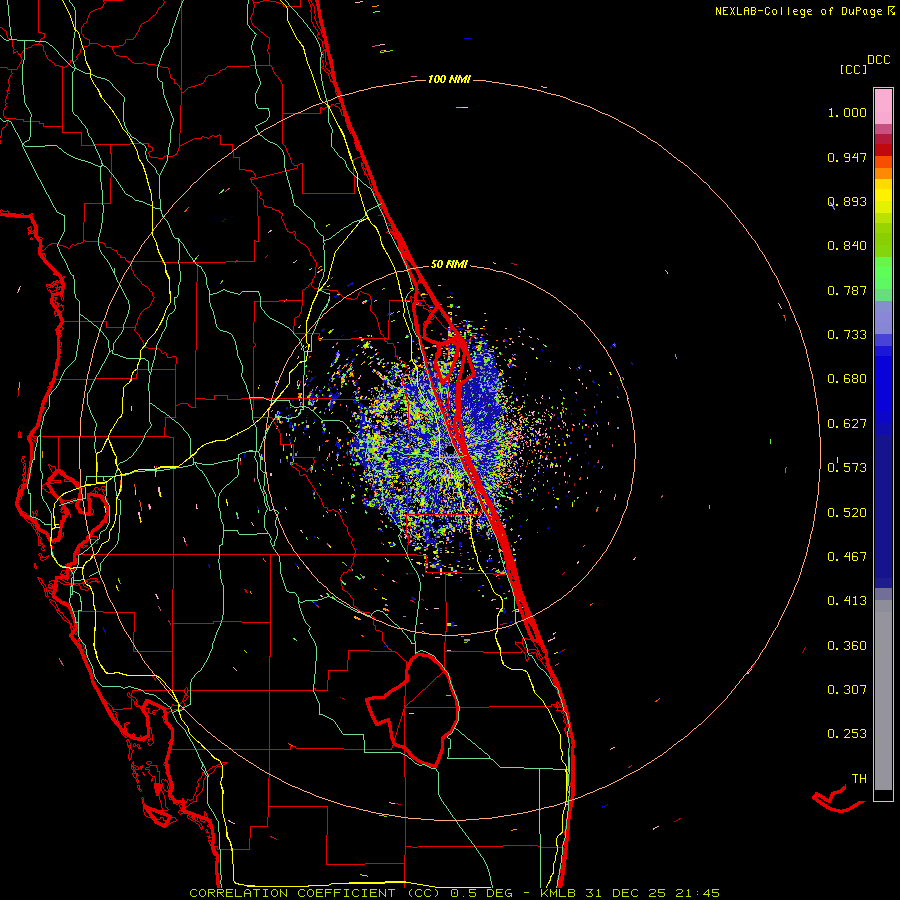Click the NEXLAB-College of DuPage label
The height and width of the screenshot is (900, 900).
tap(804, 11)
